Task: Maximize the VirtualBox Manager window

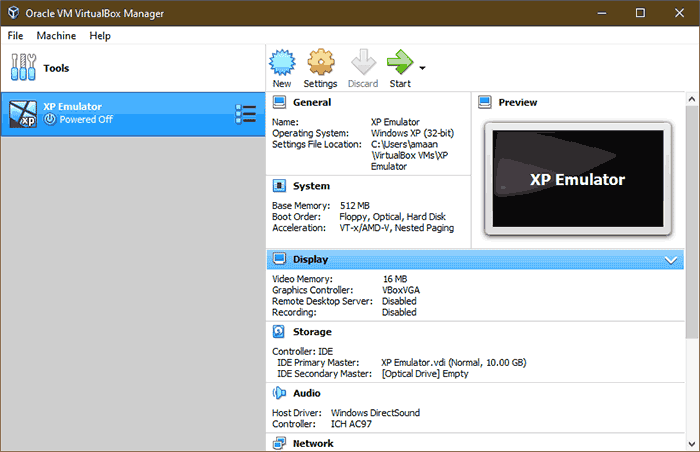Action: [x=640, y=13]
